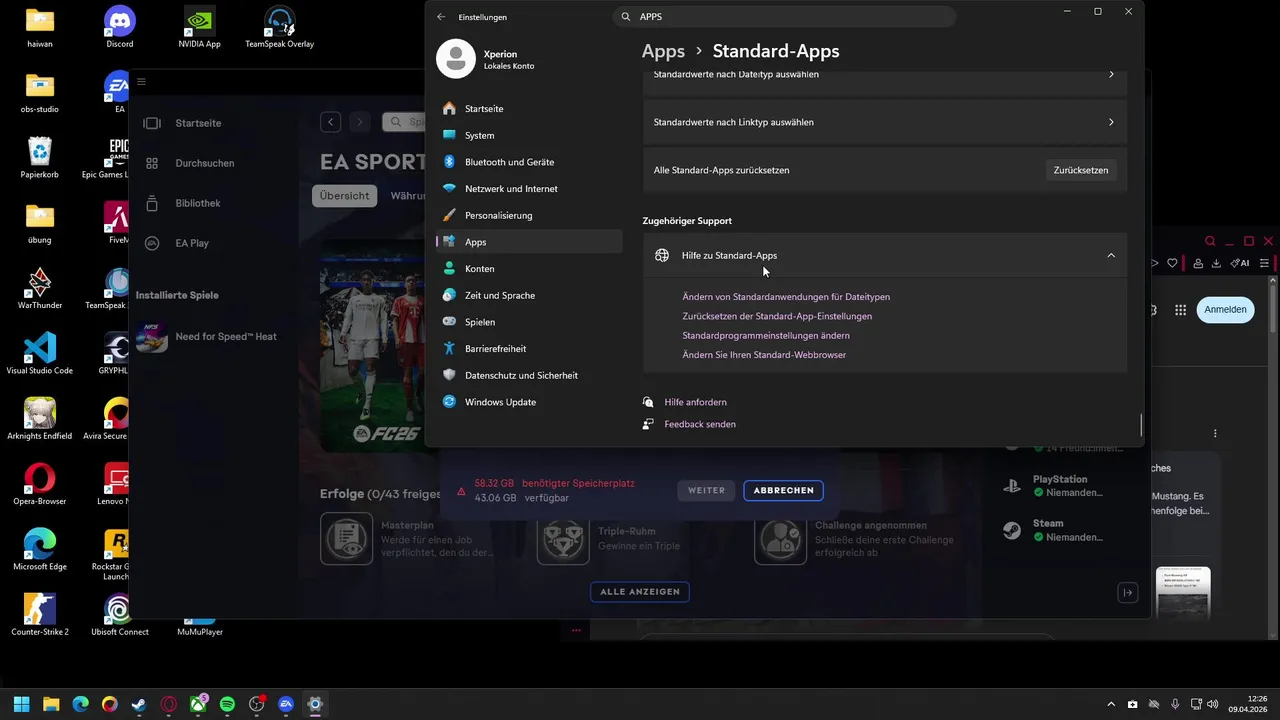Open Personalisierung settings category
Viewport: 1280px width, 720px height.
pos(529,215)
